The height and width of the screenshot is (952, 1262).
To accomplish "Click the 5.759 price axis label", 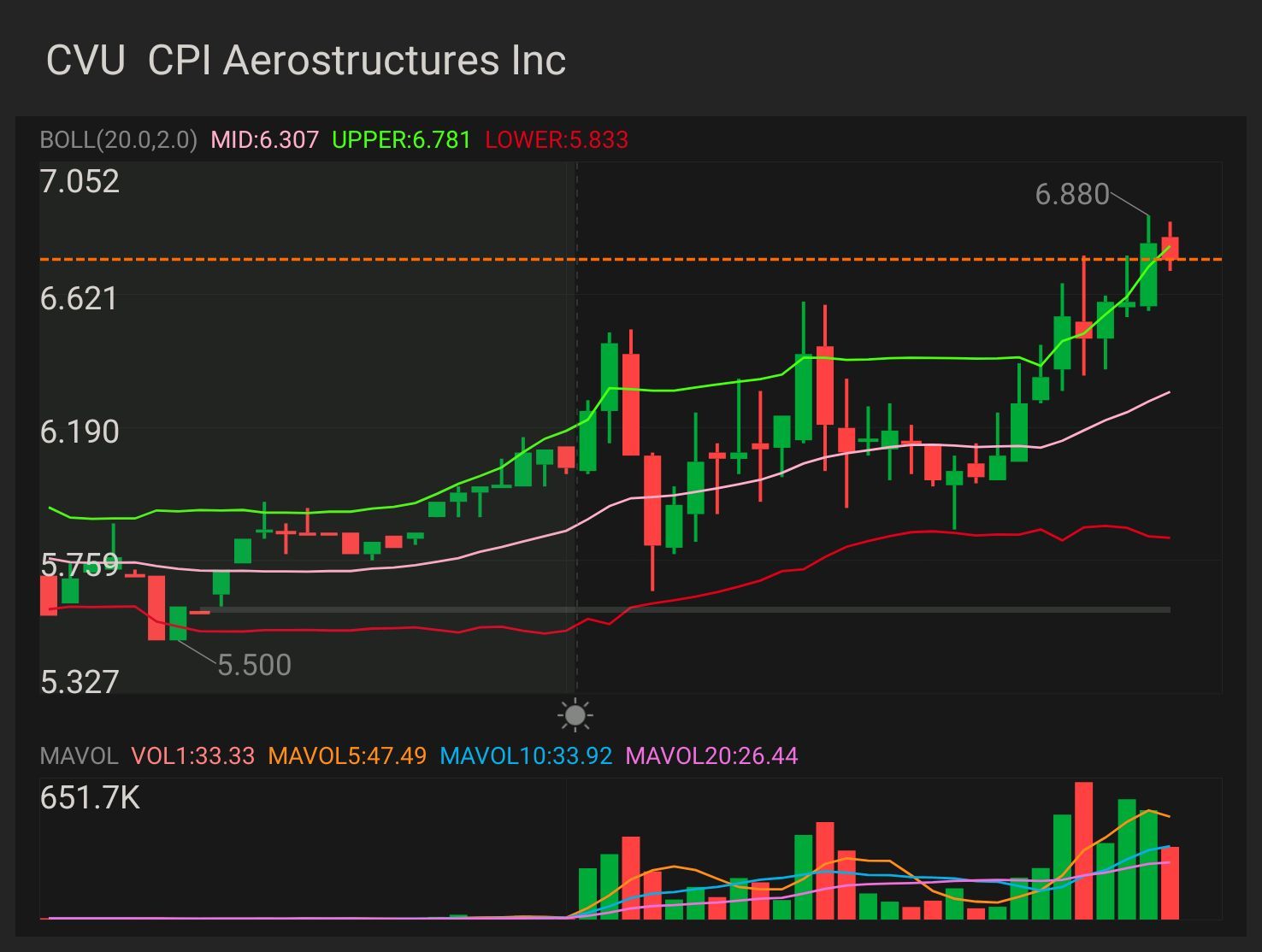I will [x=80, y=566].
